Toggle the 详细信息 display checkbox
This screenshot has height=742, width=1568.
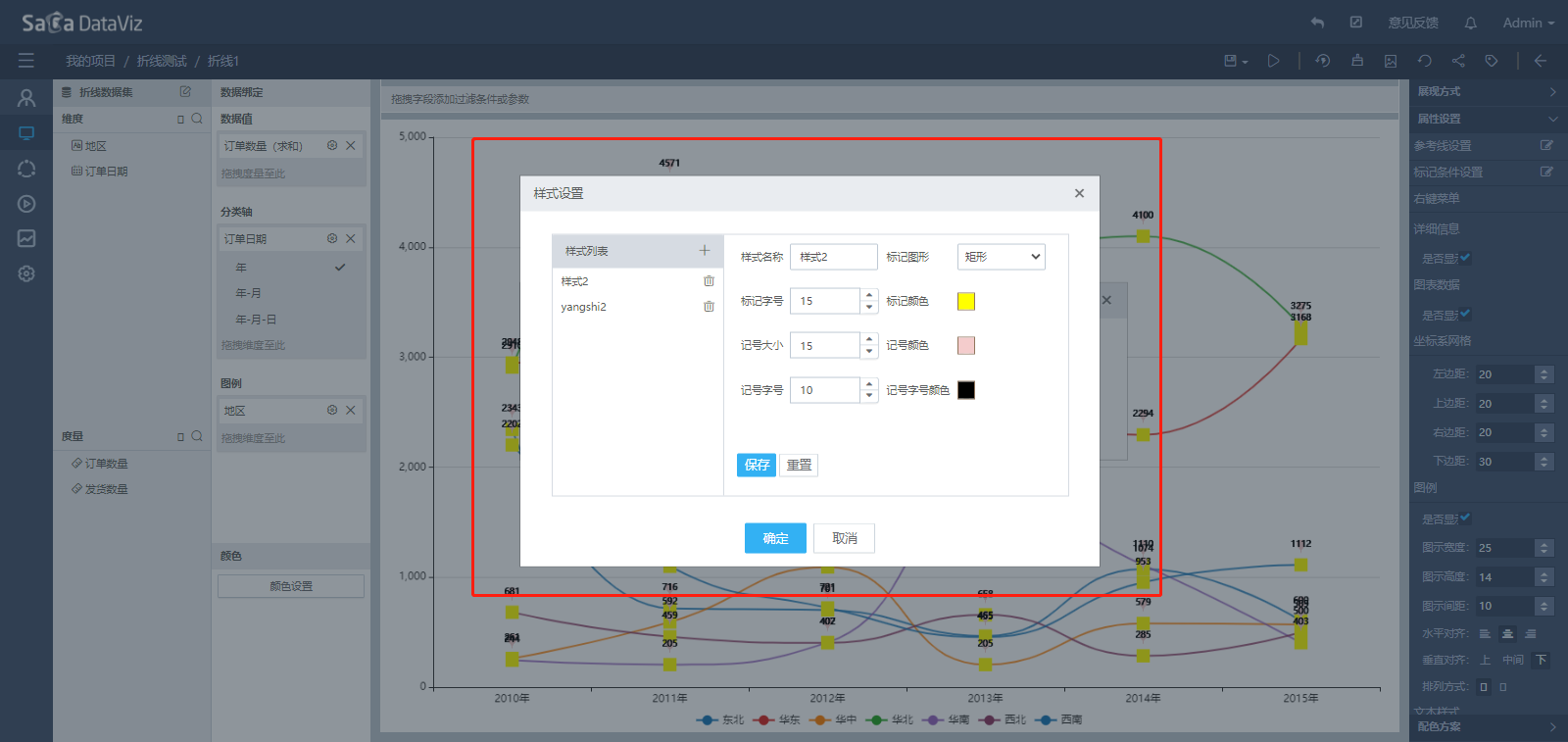[x=1465, y=258]
